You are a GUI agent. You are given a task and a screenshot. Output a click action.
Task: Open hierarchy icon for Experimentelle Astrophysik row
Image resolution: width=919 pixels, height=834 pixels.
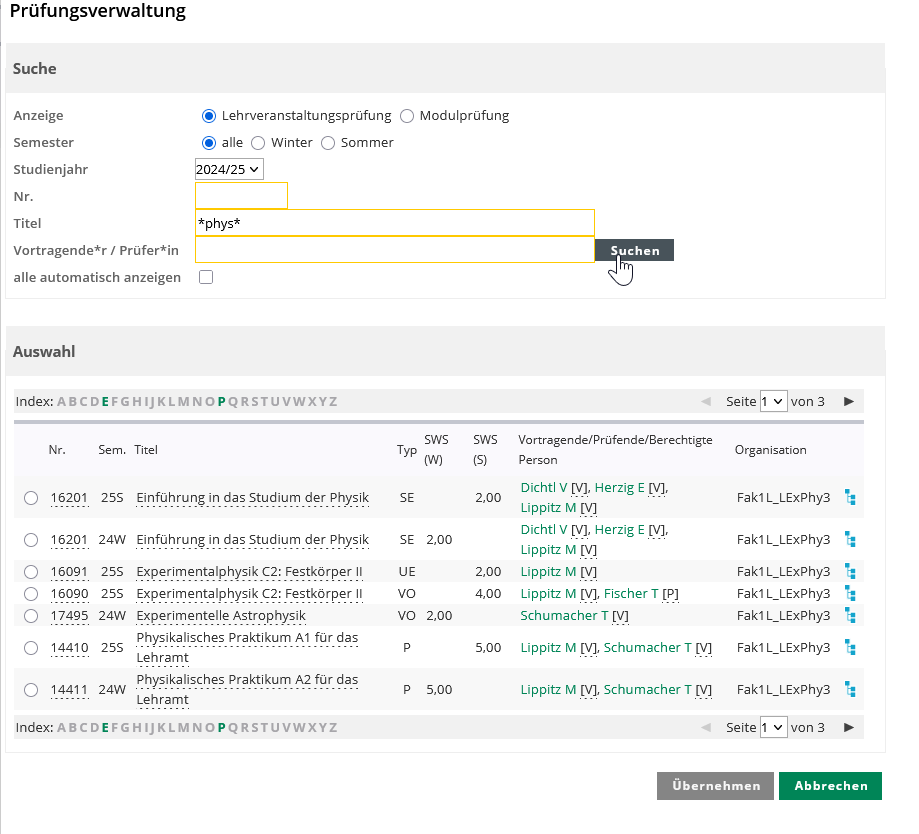[x=850, y=616]
